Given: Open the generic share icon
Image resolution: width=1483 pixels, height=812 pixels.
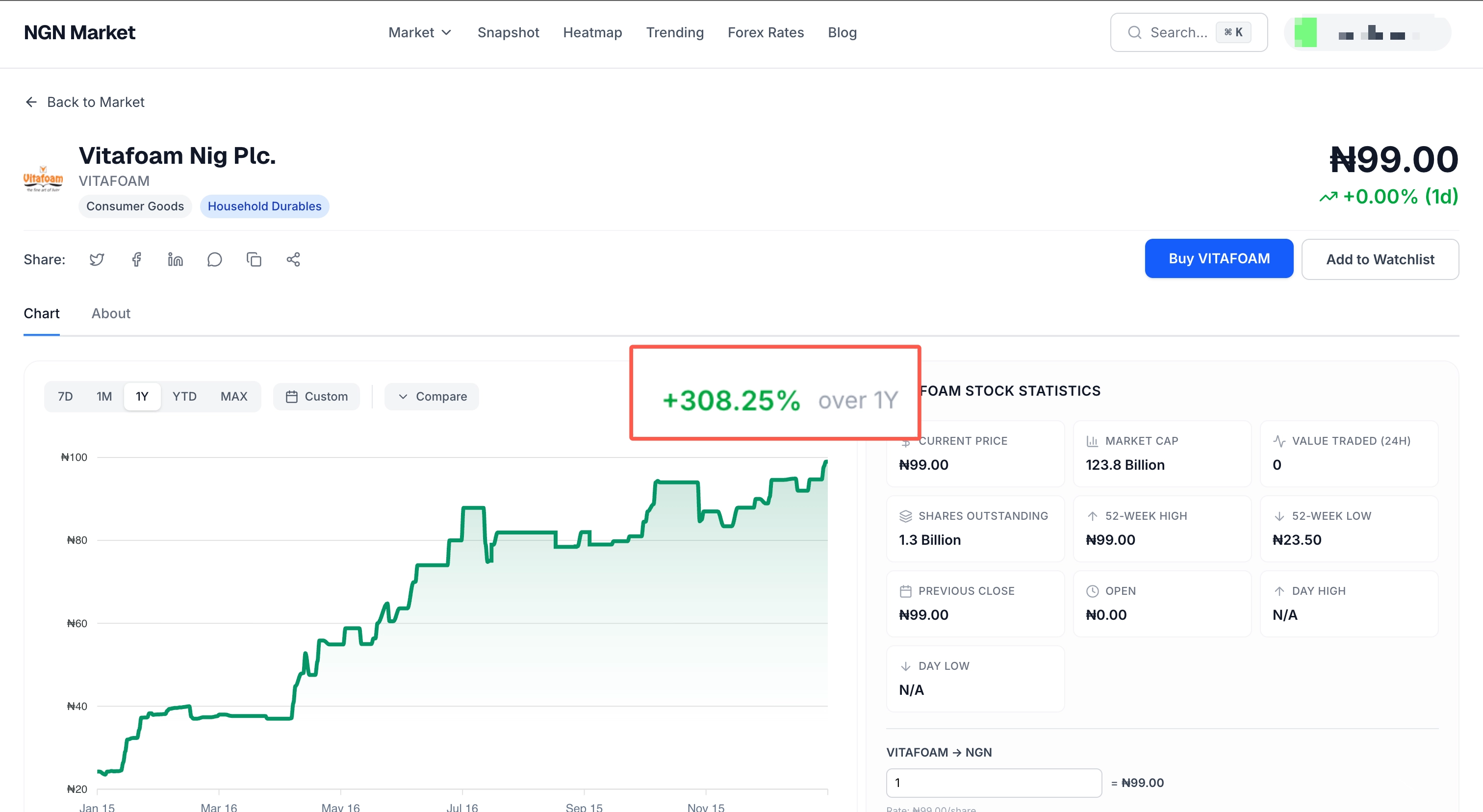Looking at the screenshot, I should (x=293, y=259).
